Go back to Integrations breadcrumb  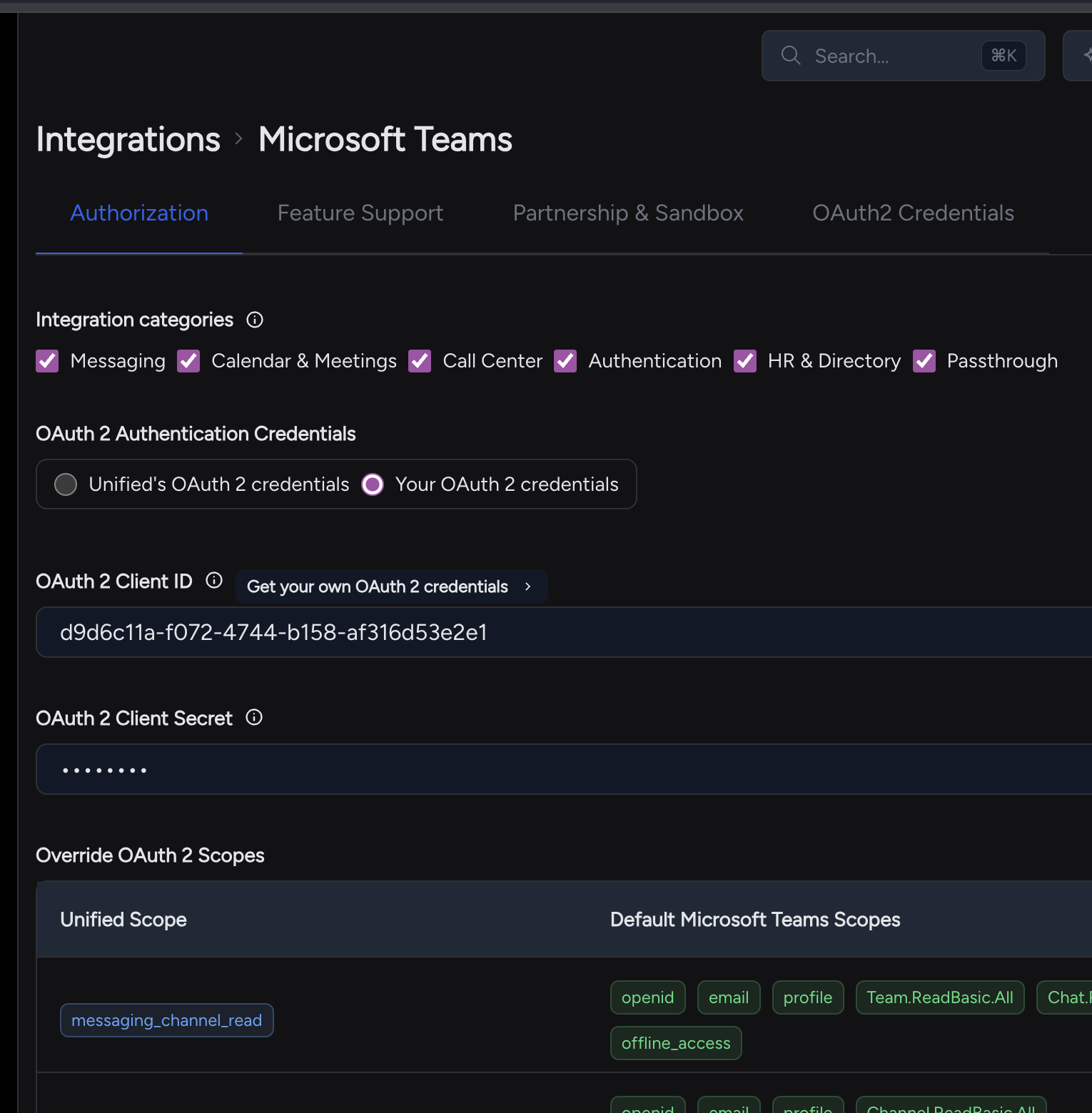coord(128,139)
